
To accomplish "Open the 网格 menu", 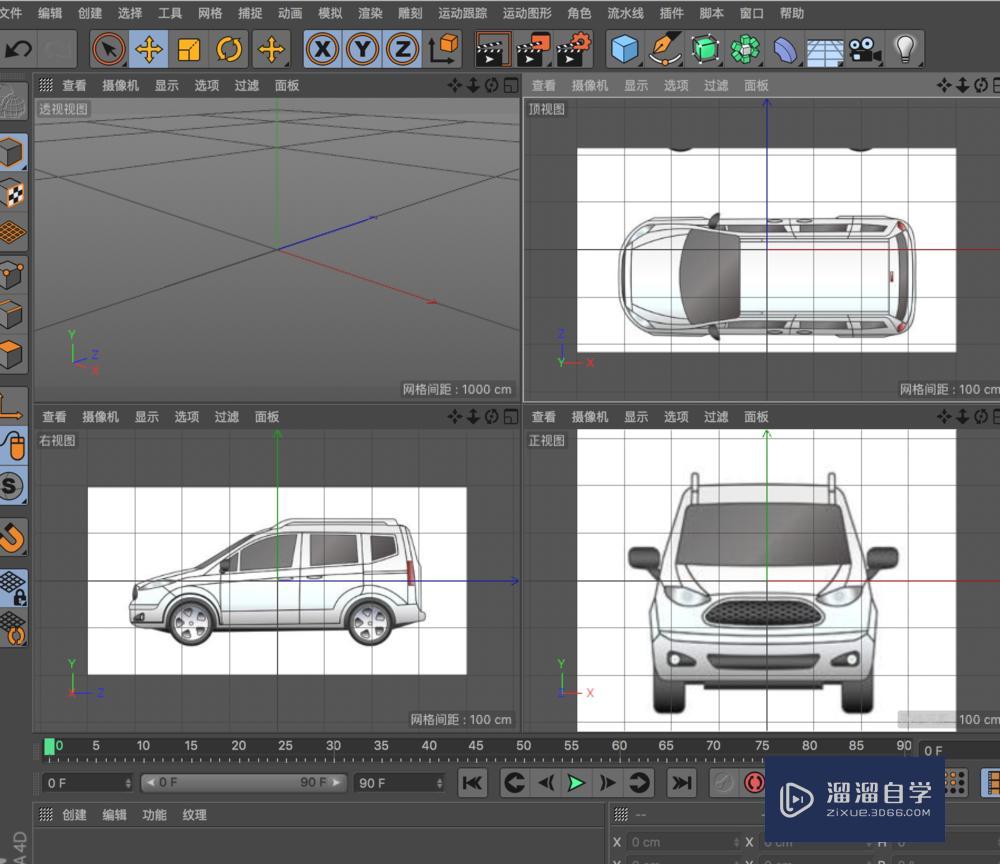I will pos(210,13).
